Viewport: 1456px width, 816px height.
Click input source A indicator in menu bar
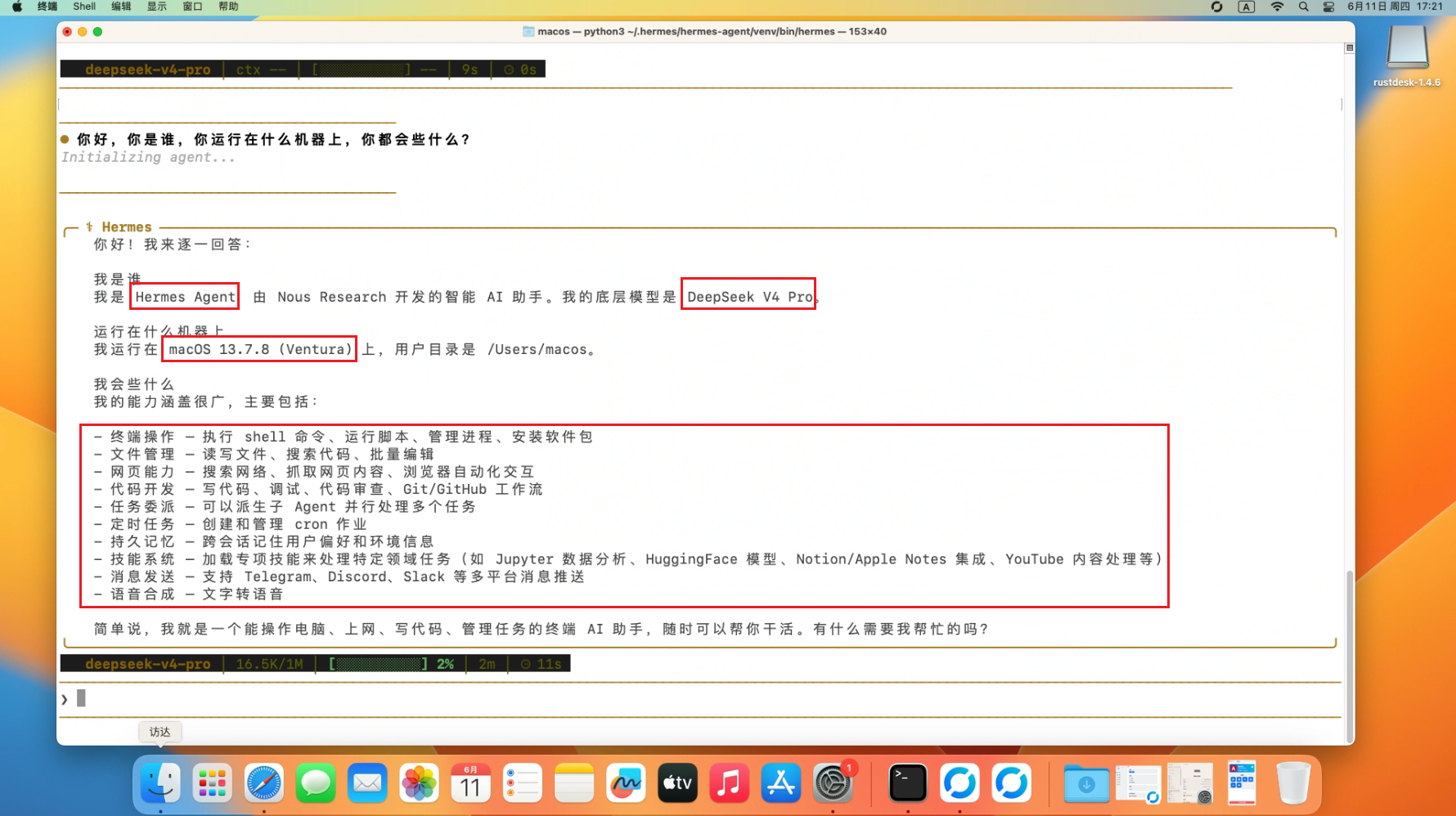1247,7
